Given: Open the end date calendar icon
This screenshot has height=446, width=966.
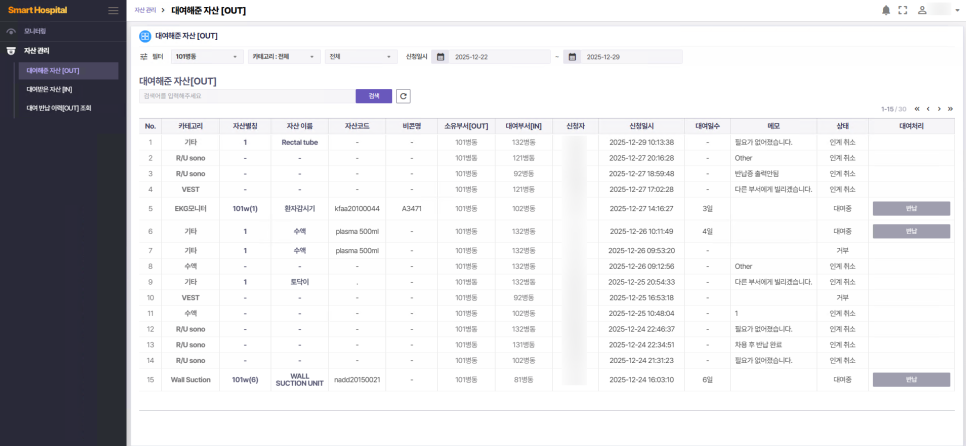Looking at the screenshot, I should [x=572, y=57].
